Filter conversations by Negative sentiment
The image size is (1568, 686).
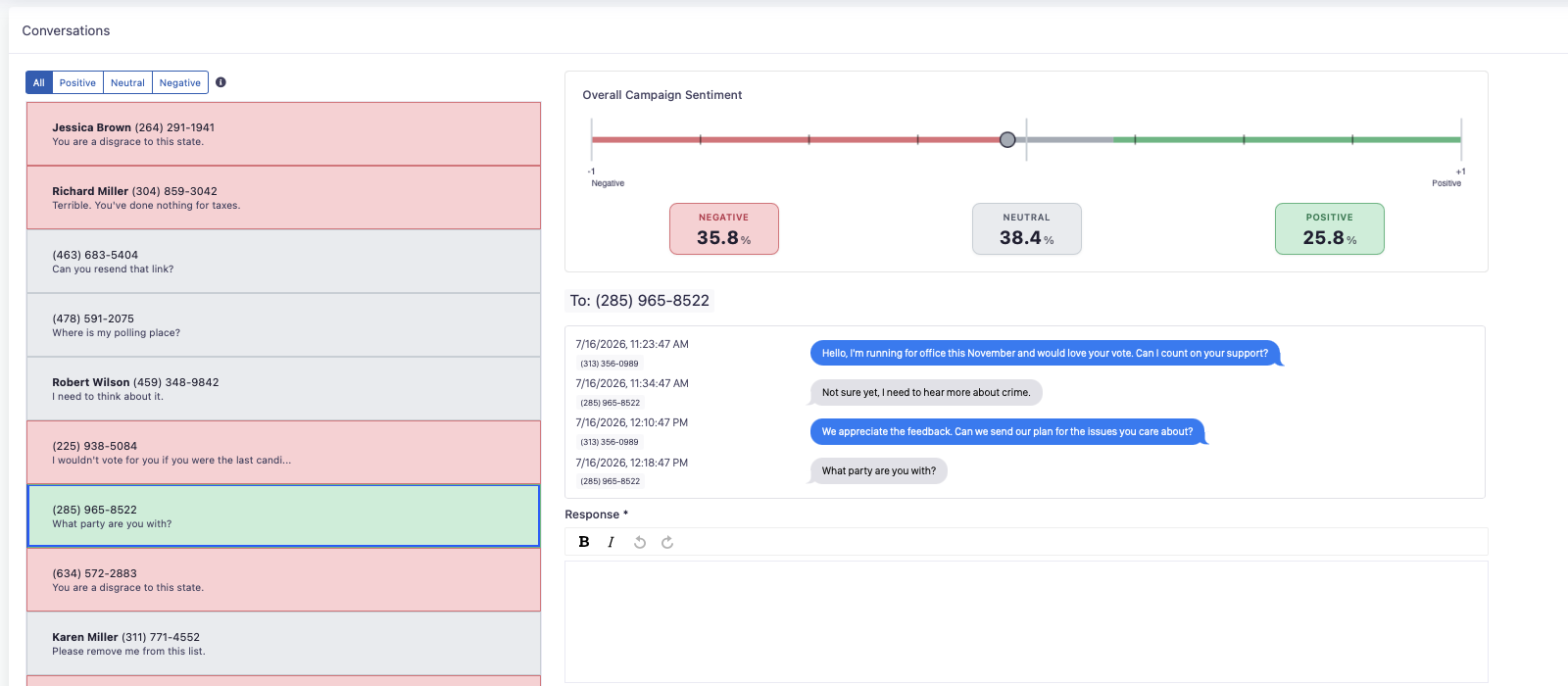point(180,82)
